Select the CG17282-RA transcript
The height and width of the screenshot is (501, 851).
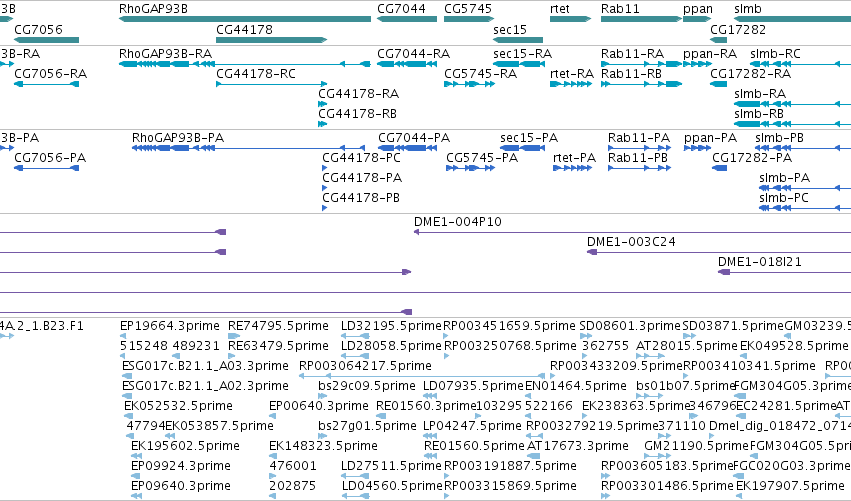[718, 84]
